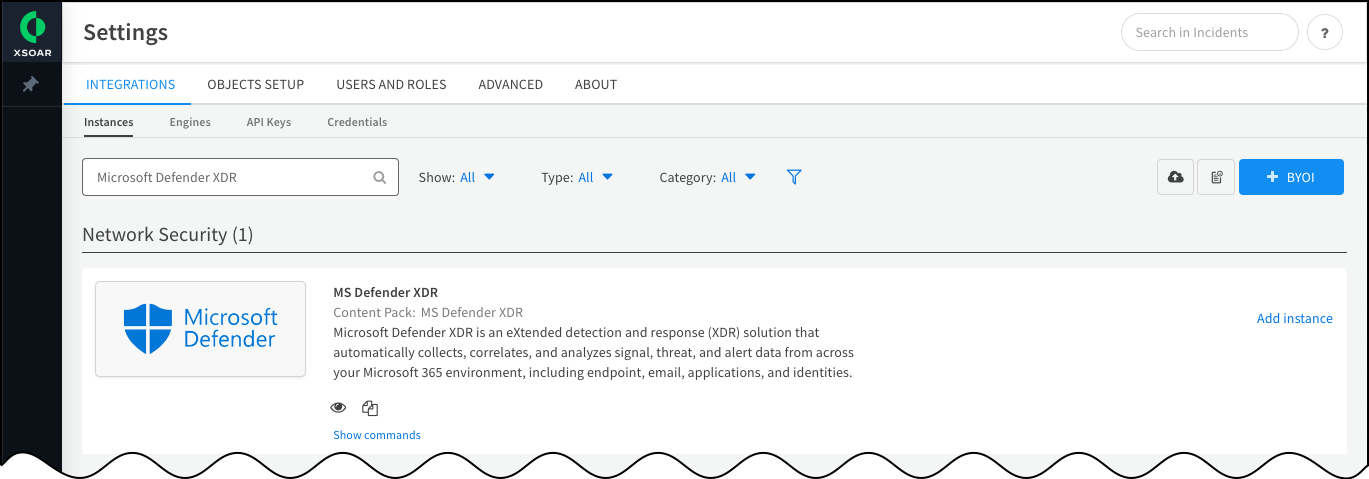1369x479 pixels.
Task: Click the BYOI button
Action: [x=1291, y=177]
